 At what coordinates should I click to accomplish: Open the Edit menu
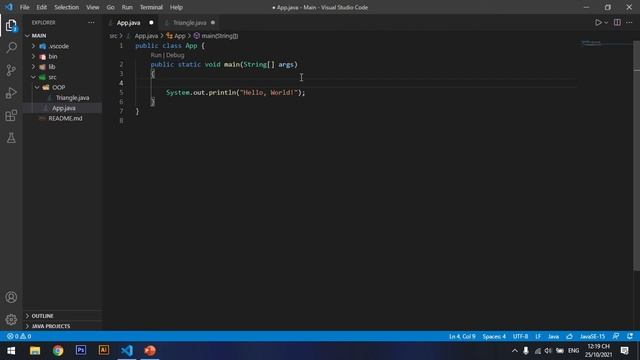click(x=42, y=7)
